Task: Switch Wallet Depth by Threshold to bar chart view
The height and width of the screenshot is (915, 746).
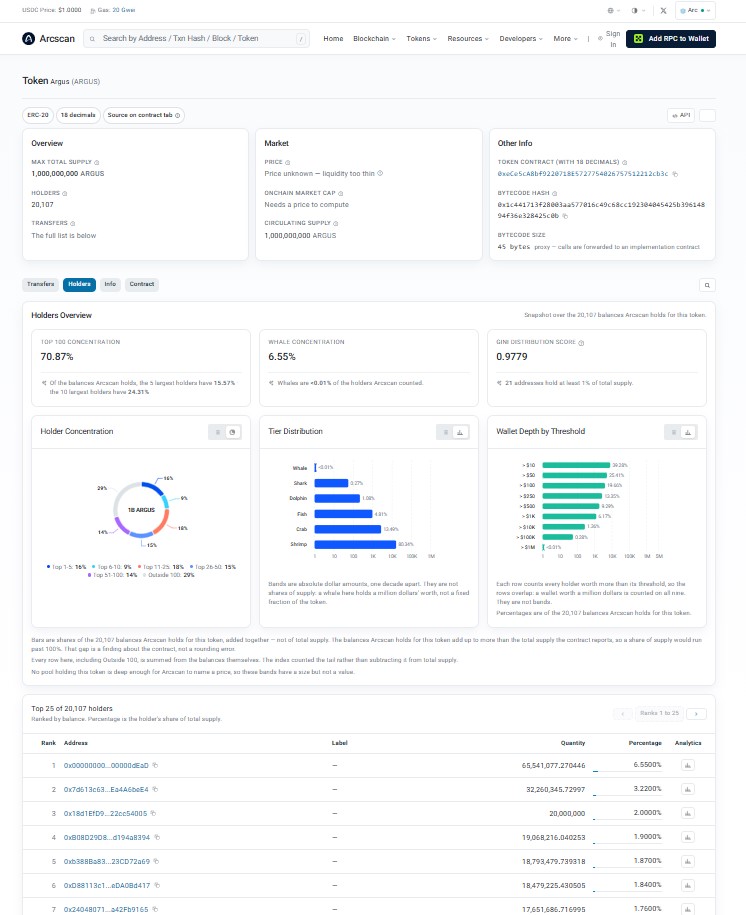Action: coord(689,432)
